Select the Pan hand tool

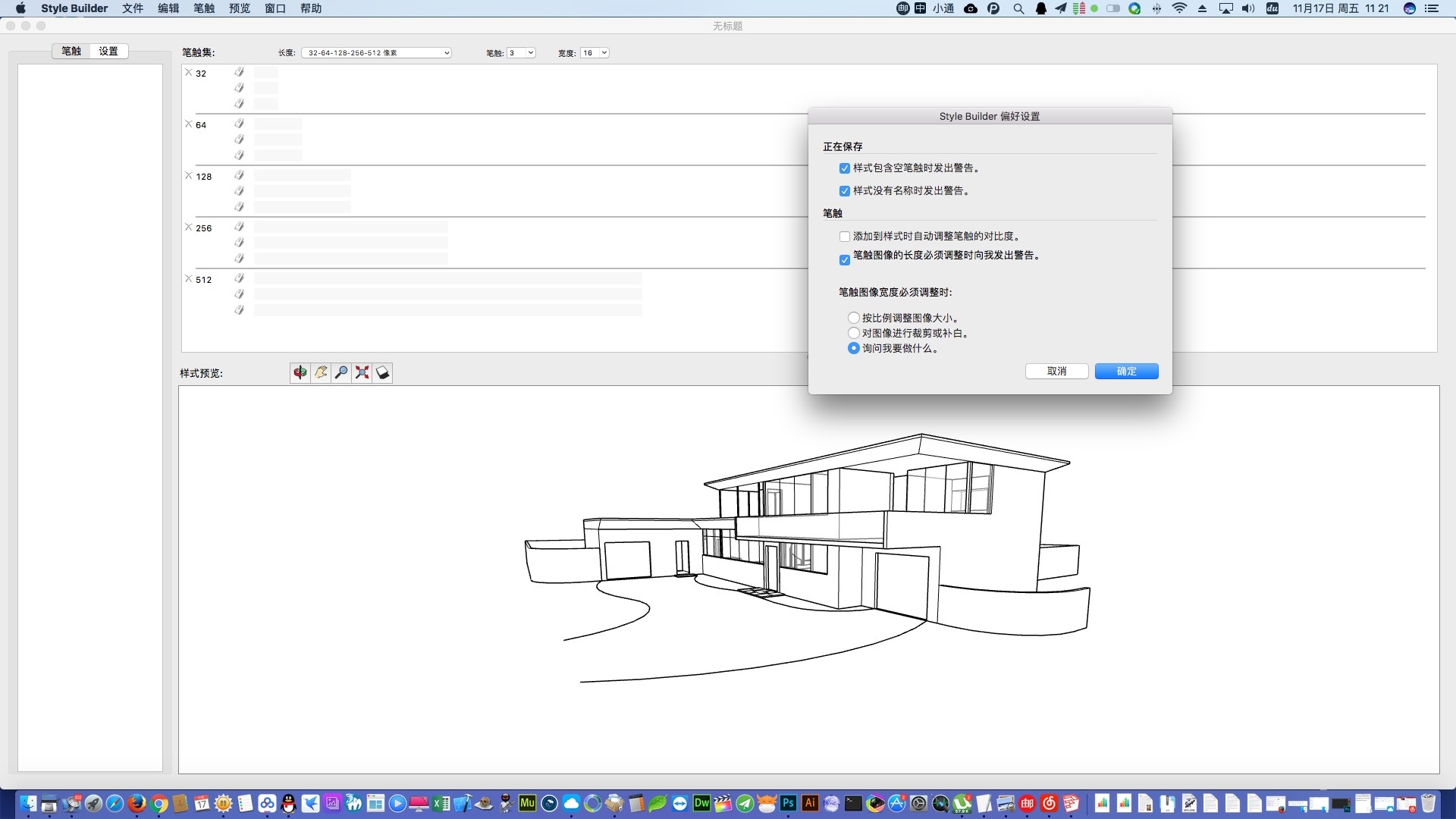tap(321, 372)
